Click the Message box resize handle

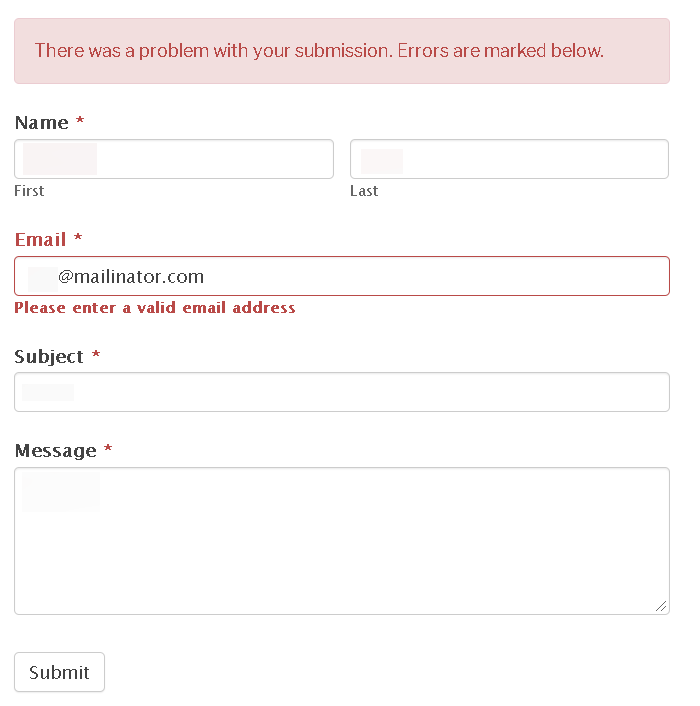[661, 605]
